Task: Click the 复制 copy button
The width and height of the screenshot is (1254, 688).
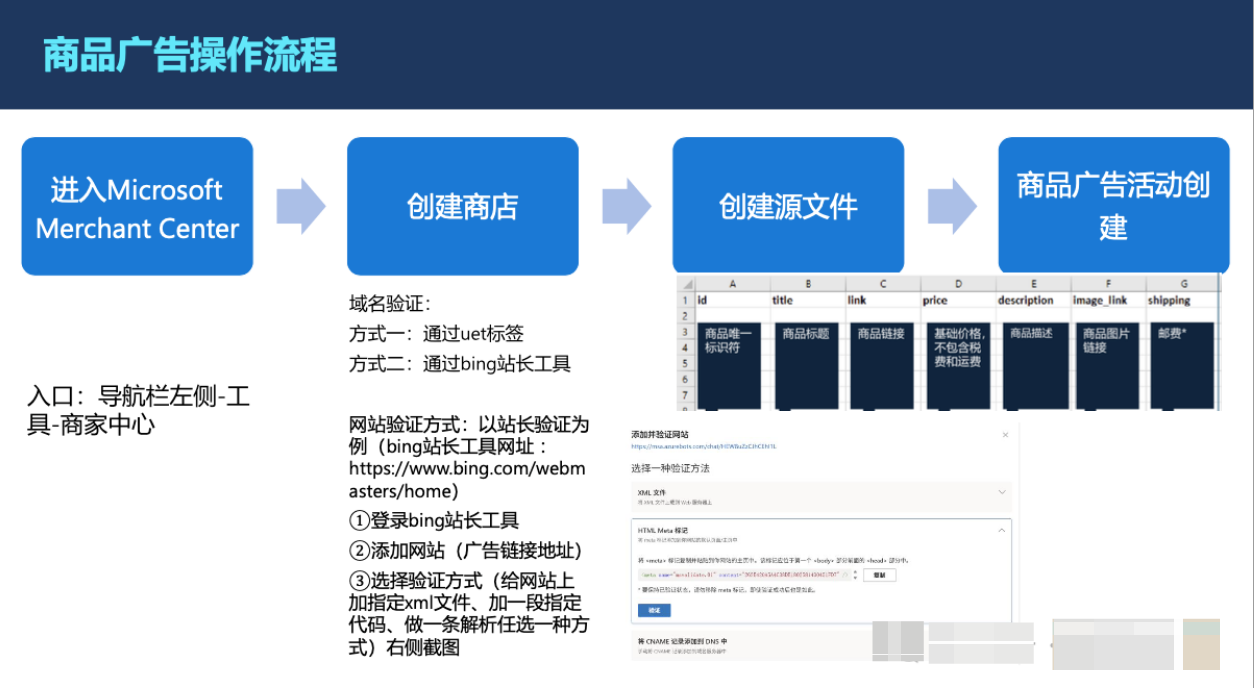Action: click(x=879, y=575)
